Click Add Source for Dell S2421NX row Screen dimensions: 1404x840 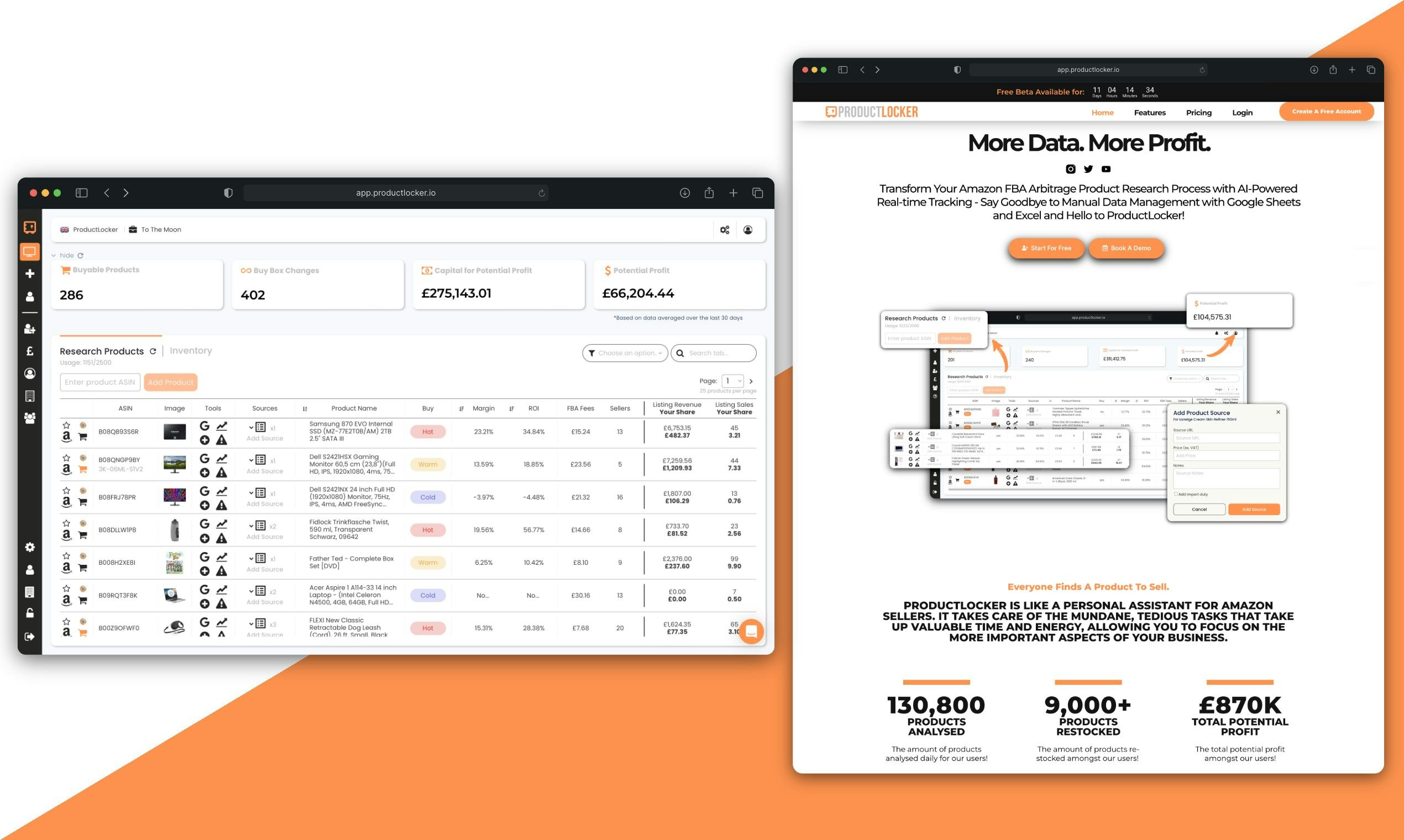point(264,505)
